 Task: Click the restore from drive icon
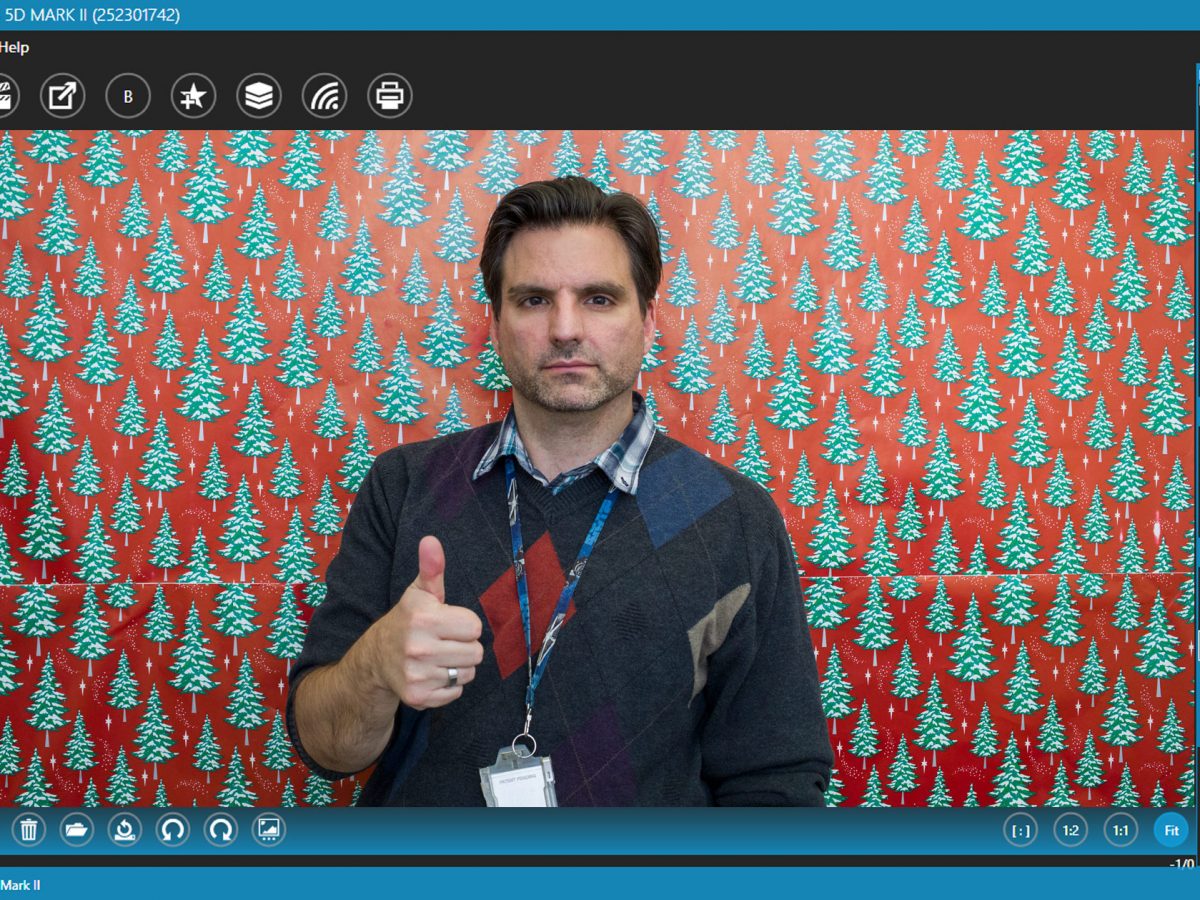coord(124,829)
